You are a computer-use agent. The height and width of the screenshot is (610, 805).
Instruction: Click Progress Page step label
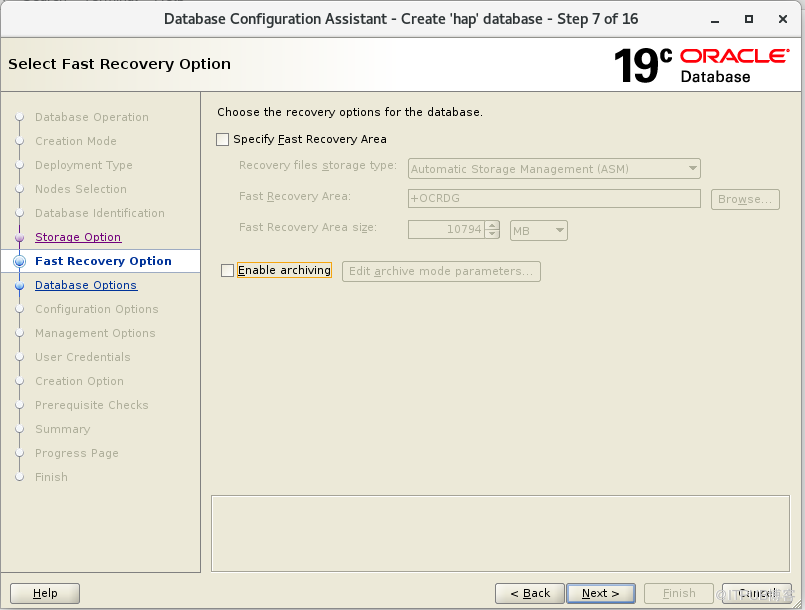point(76,453)
